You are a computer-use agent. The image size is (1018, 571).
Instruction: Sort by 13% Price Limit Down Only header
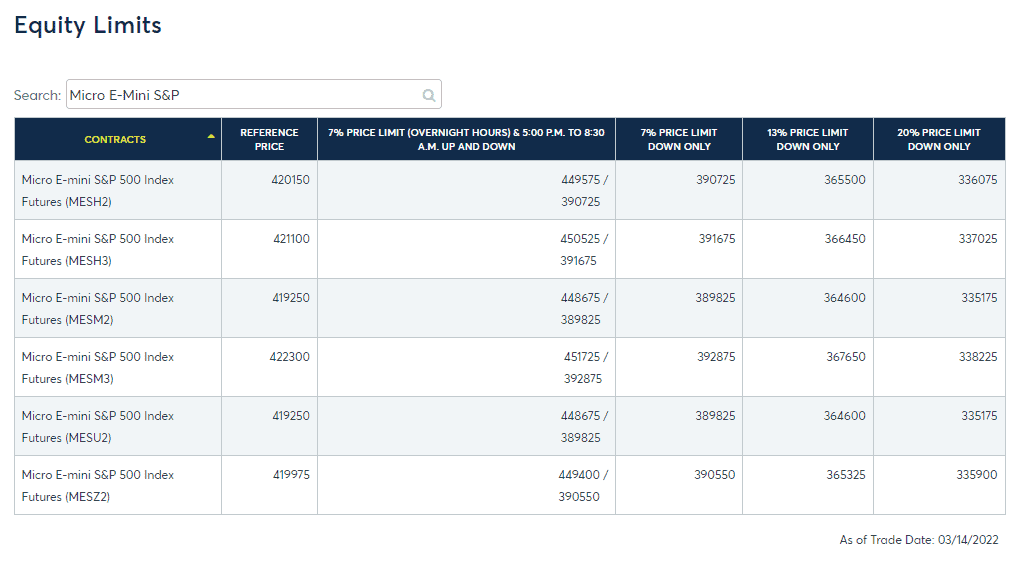808,139
